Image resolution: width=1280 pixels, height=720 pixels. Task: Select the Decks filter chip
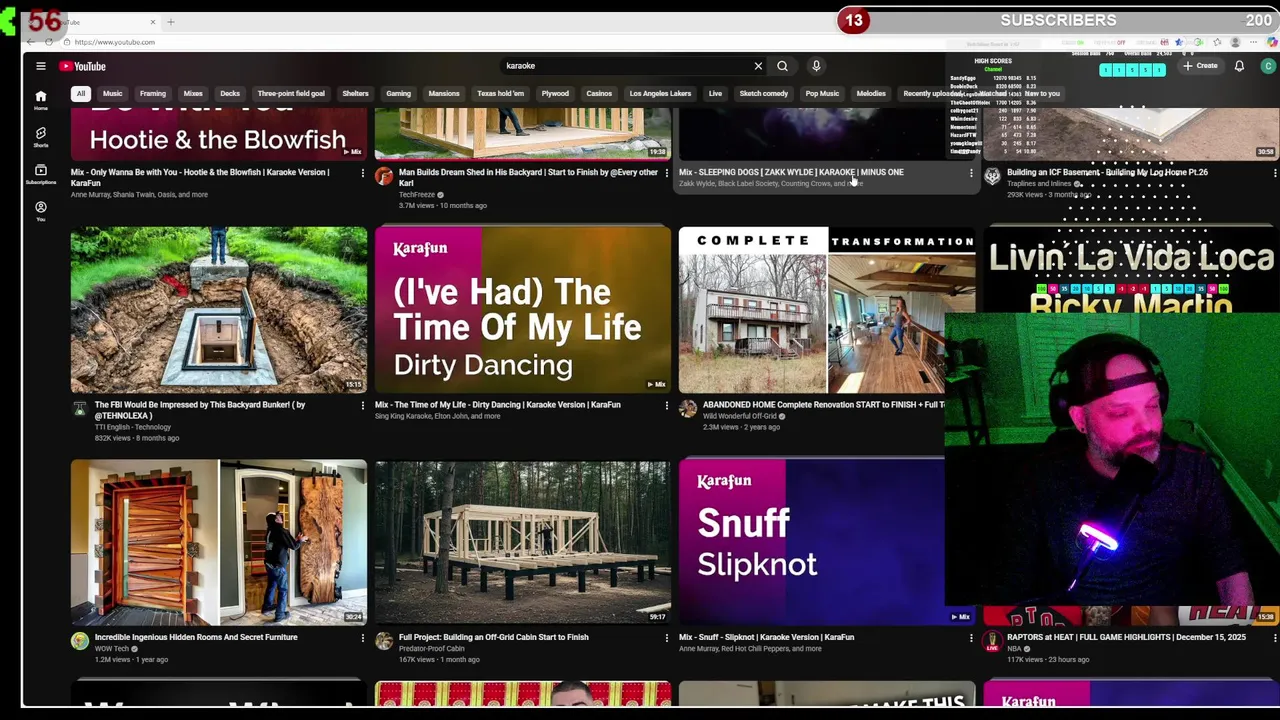(230, 94)
